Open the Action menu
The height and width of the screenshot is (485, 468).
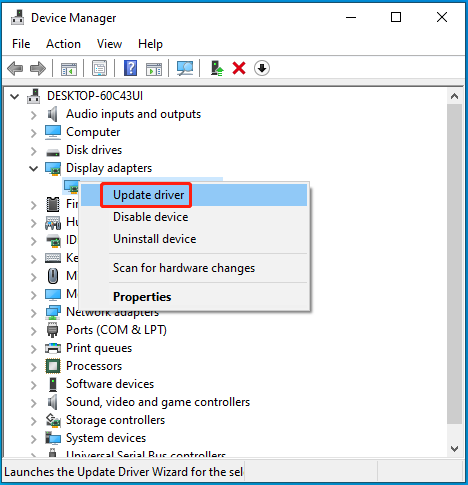pos(63,44)
